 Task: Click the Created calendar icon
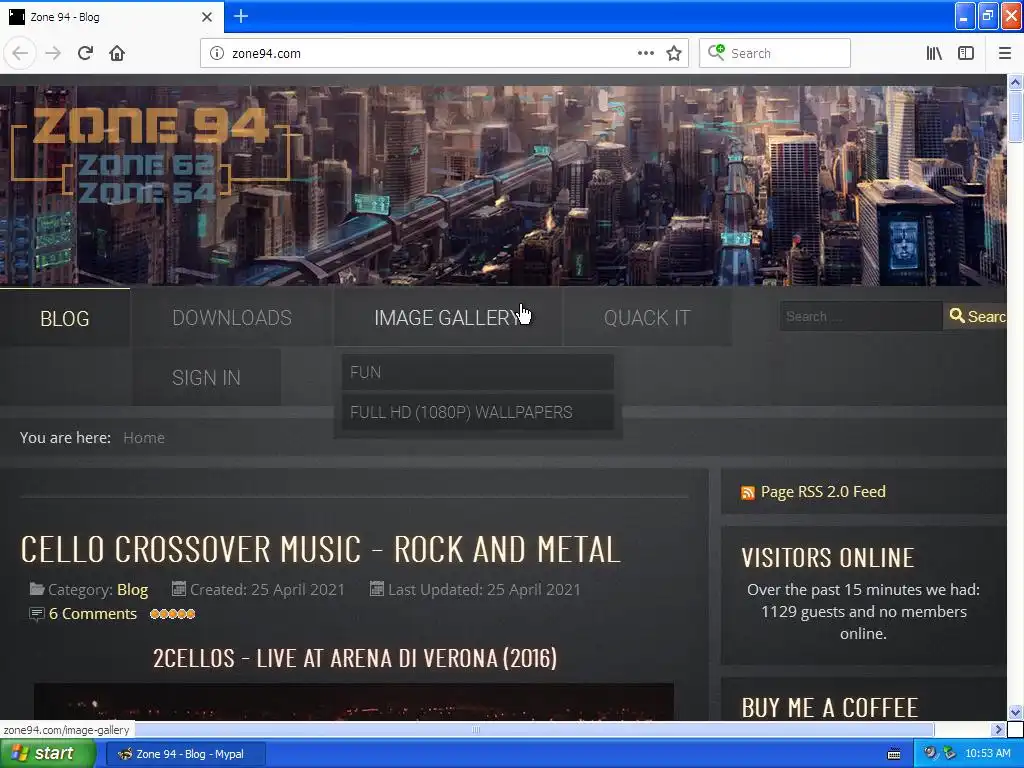(x=178, y=589)
